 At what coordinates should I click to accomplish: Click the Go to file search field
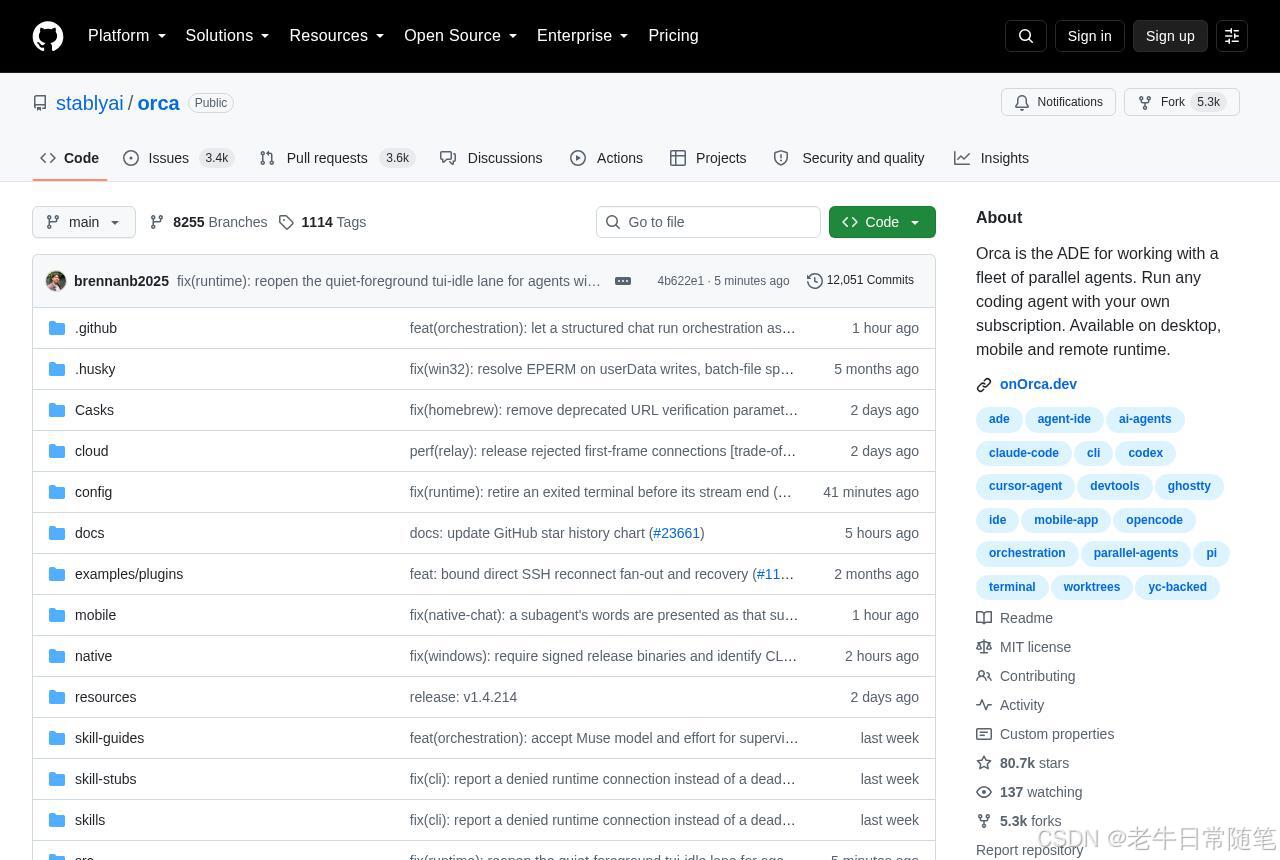point(708,222)
